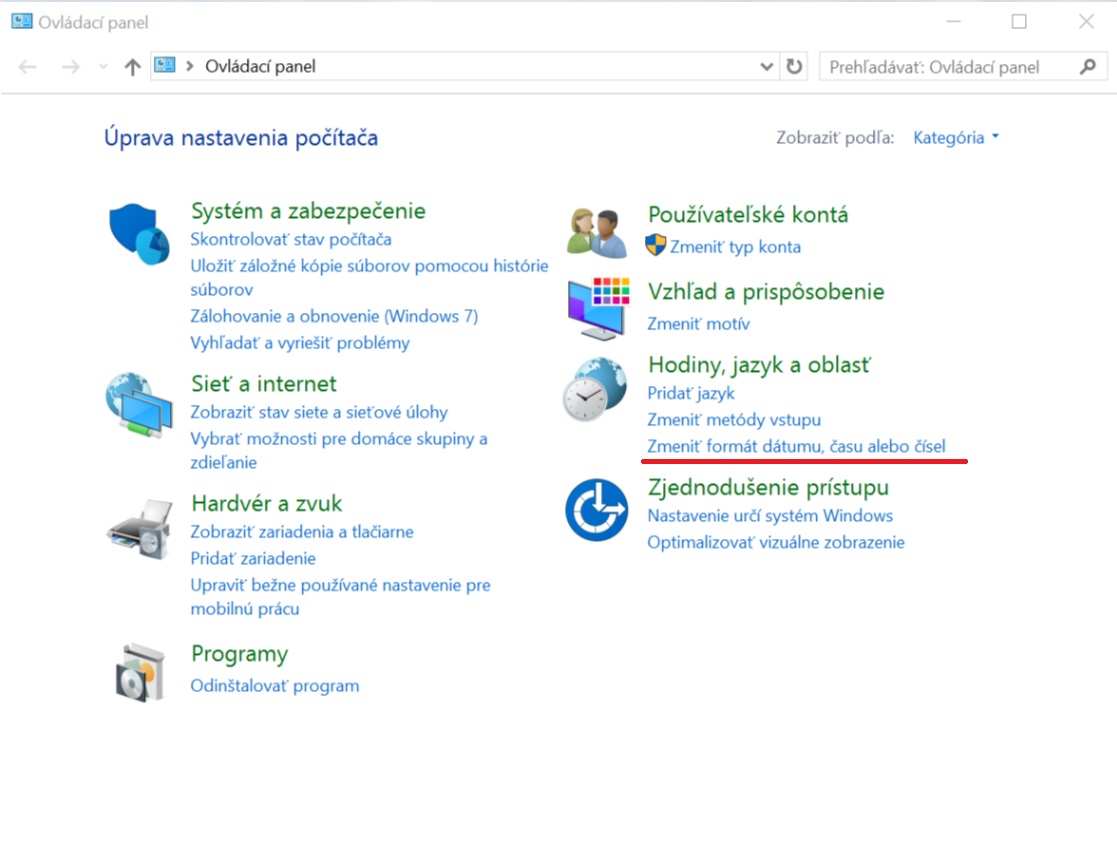This screenshot has width=1117, height=844.
Task: Click Zmeniť motív link
Action: click(x=698, y=323)
